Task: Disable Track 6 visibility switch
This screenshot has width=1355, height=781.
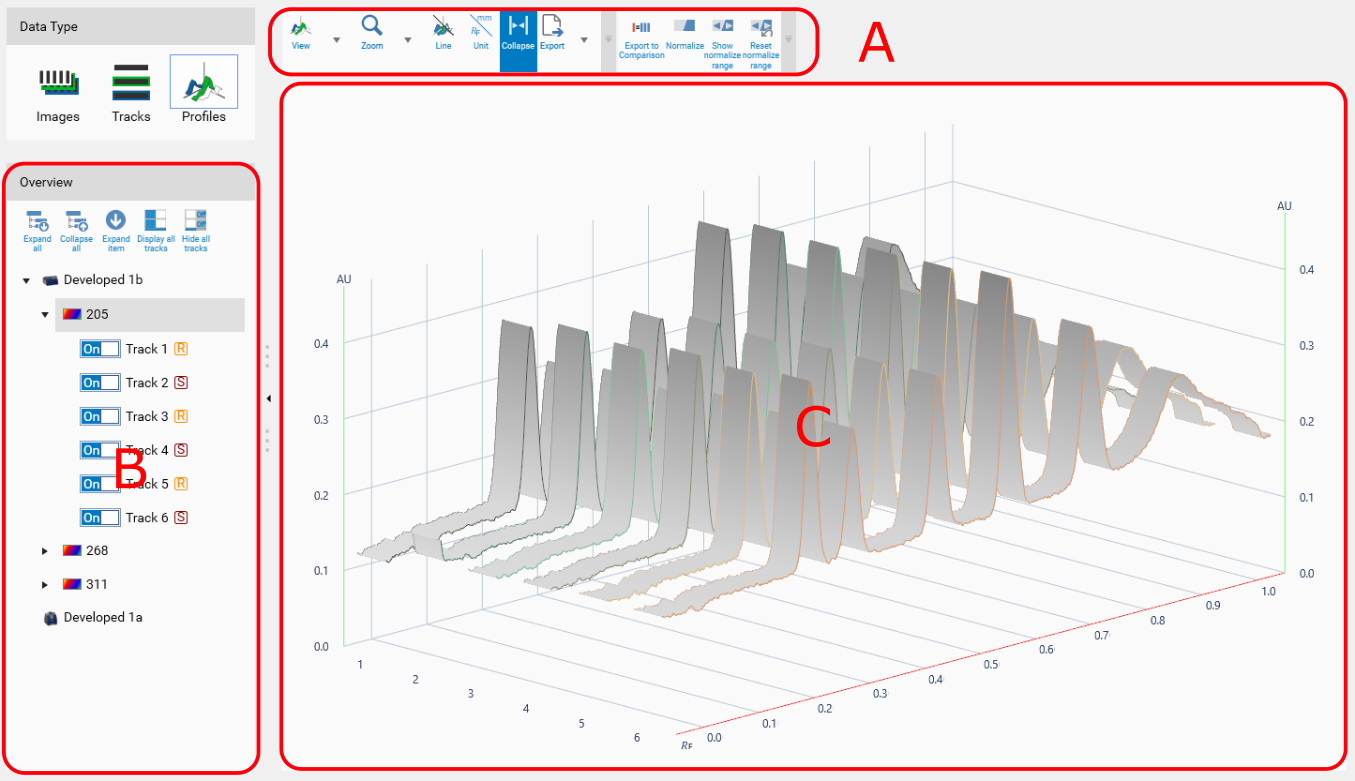Action: 99,518
